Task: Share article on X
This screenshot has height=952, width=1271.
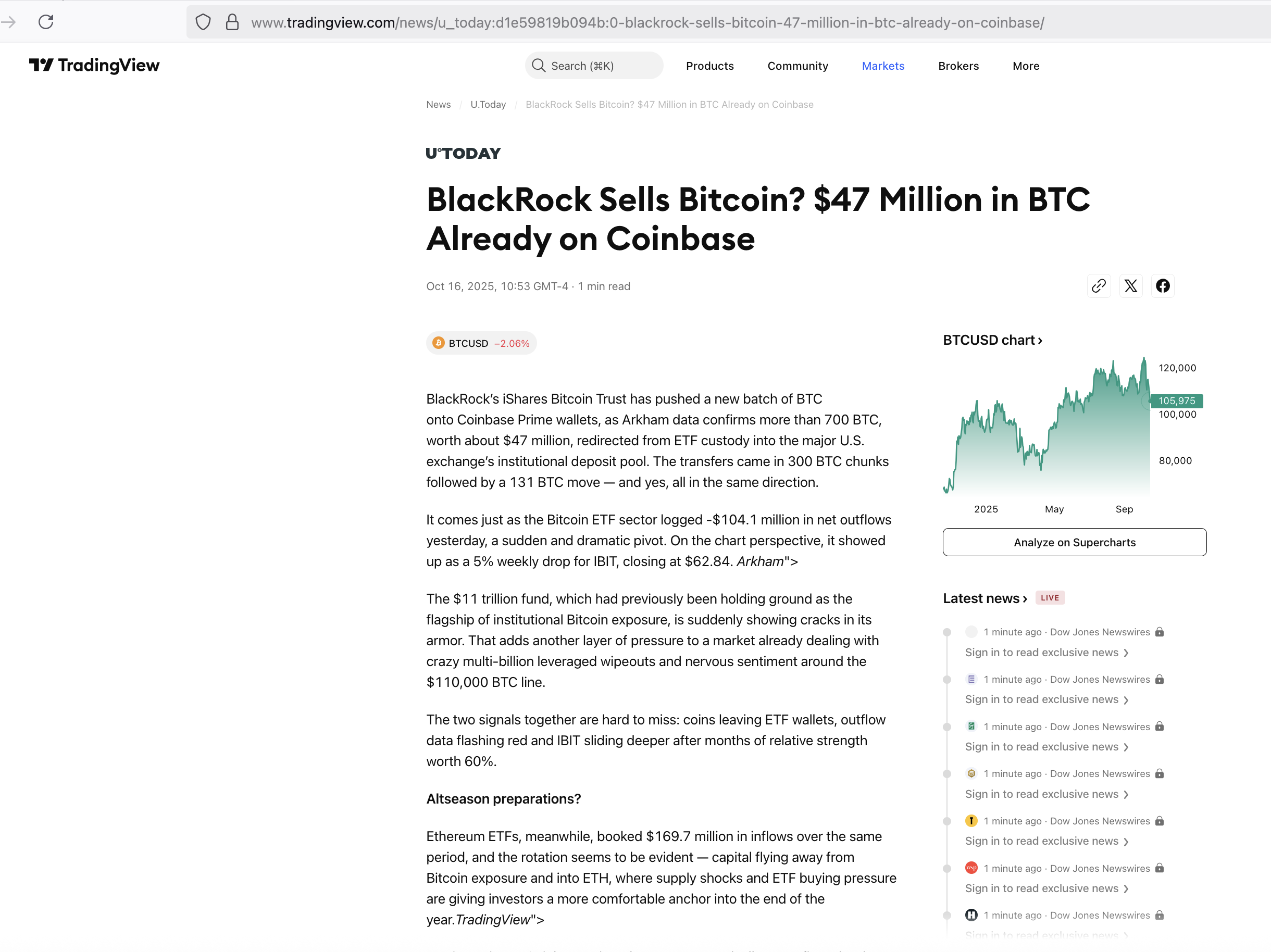Action: coord(1130,286)
